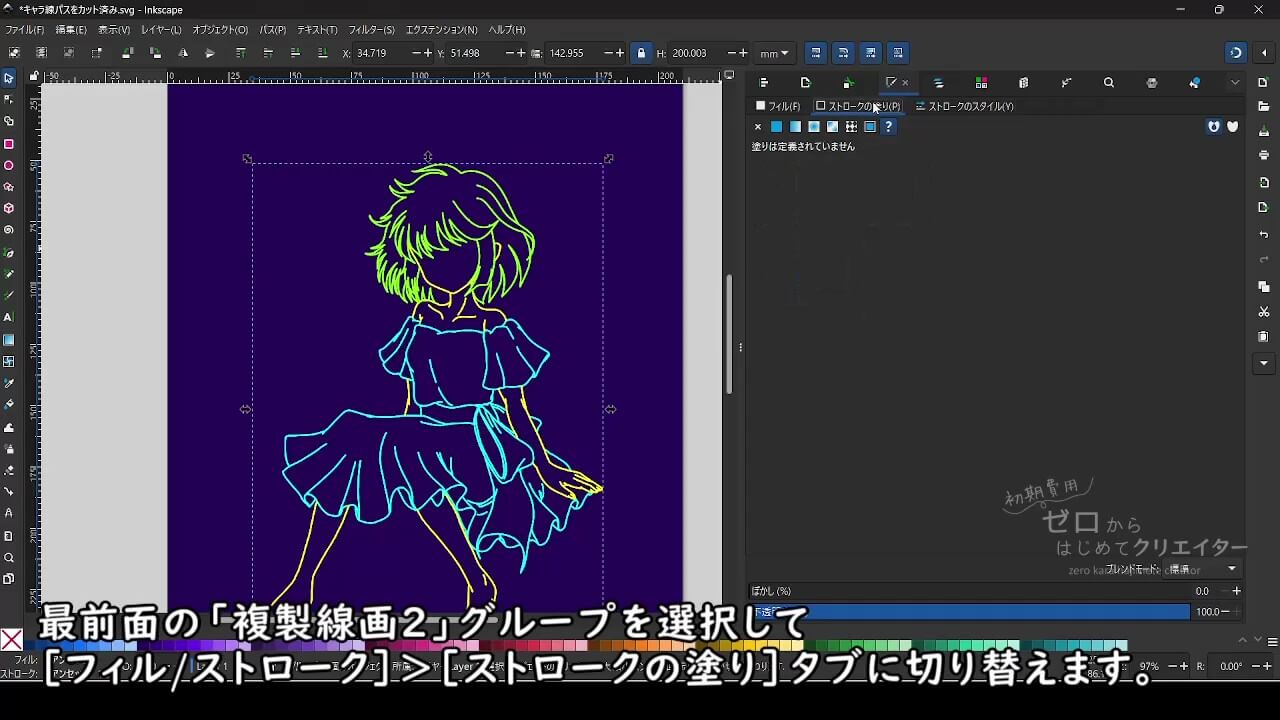Screen dimensions: 1280x720
Task: Choose linear gradient paint type
Action: (x=795, y=127)
